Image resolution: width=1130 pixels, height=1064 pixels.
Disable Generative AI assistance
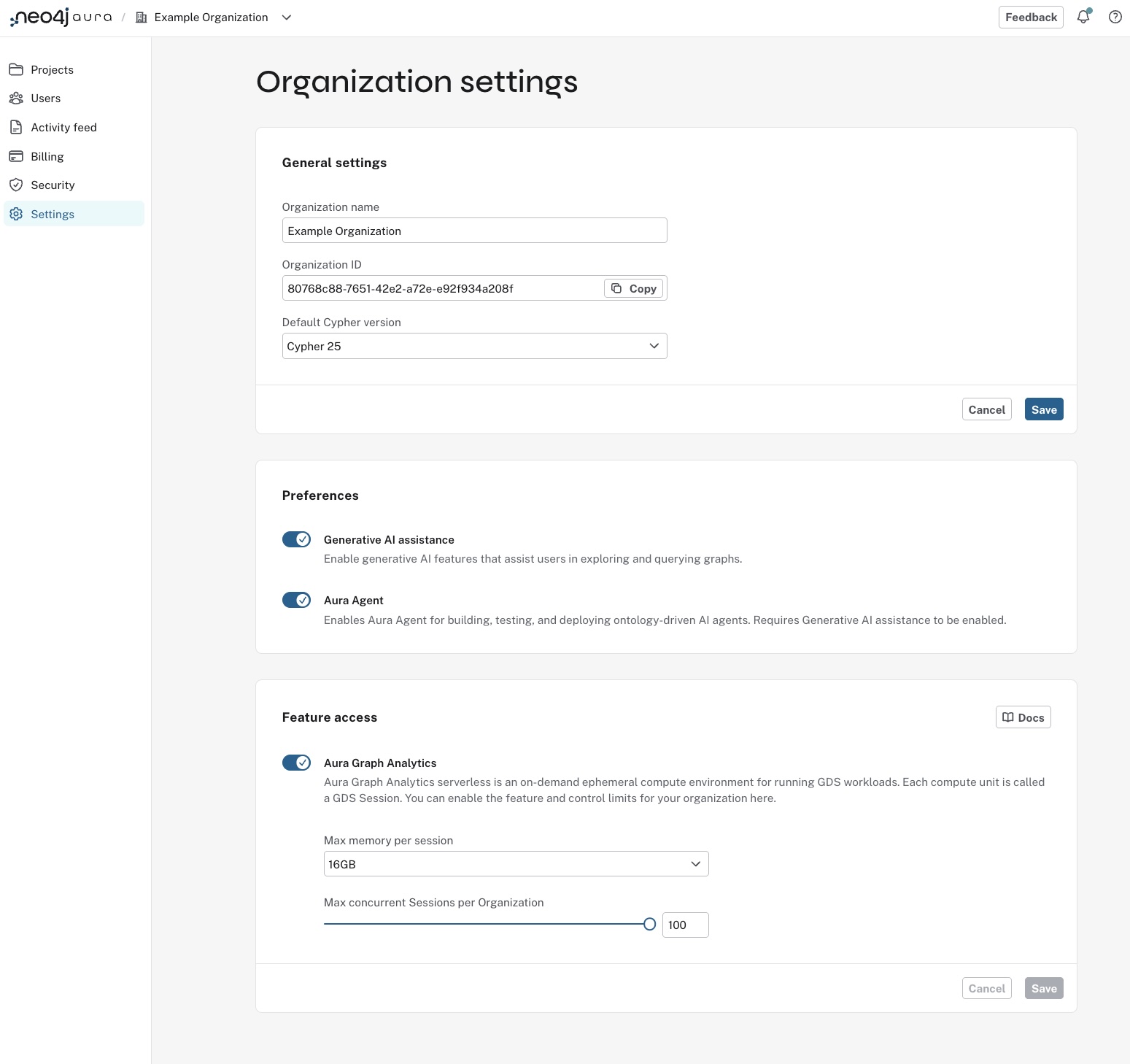coord(296,539)
